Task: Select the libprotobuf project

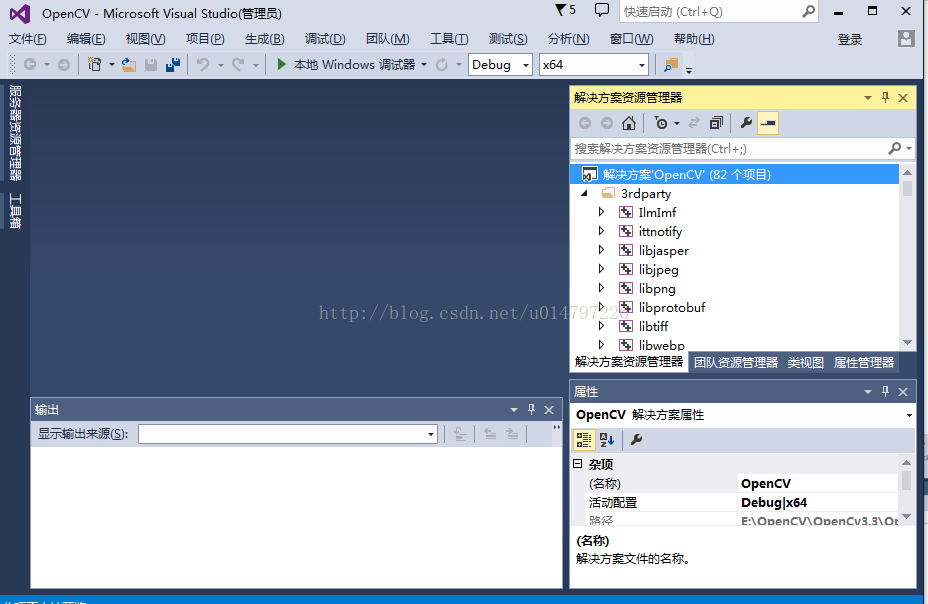Action: pyautogui.click(x=672, y=308)
